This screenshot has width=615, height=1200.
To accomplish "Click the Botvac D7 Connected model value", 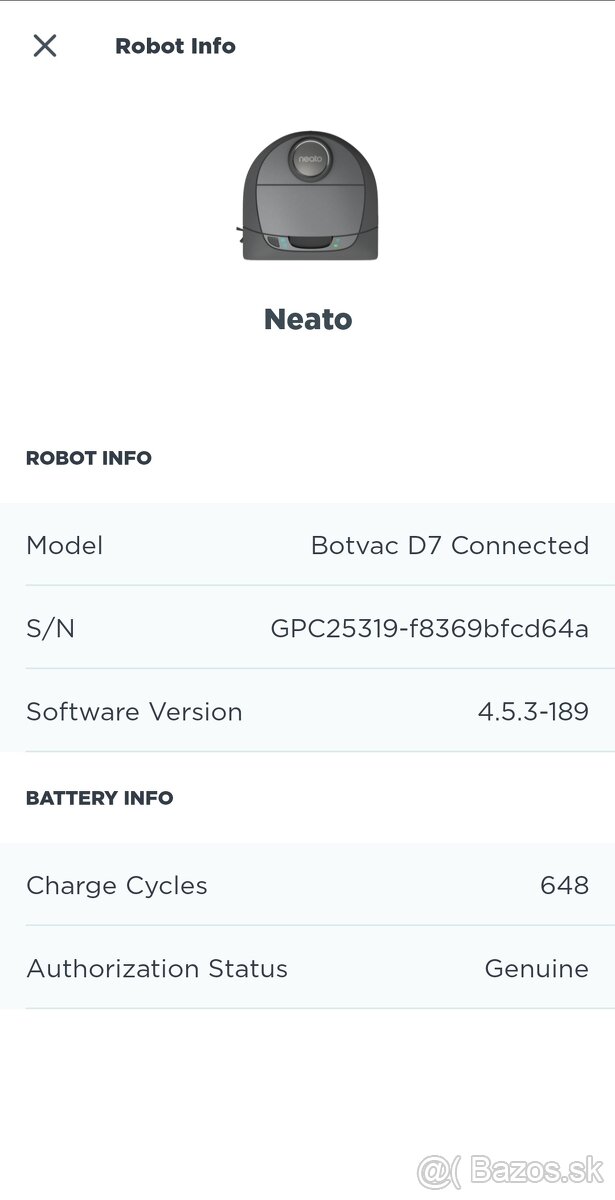I will click(450, 545).
